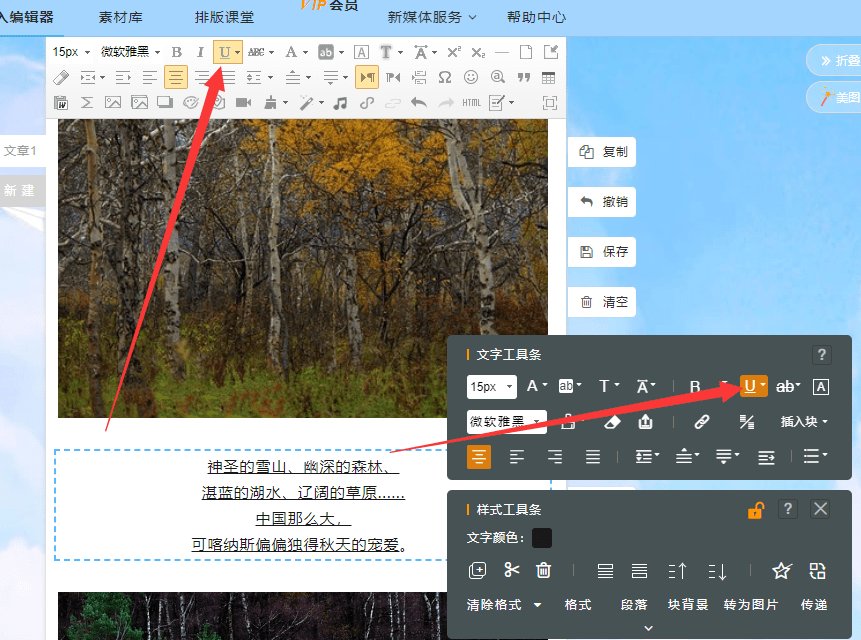Click the duplicate plus icon in 样式工具条
This screenshot has width=861, height=640.
[477, 570]
